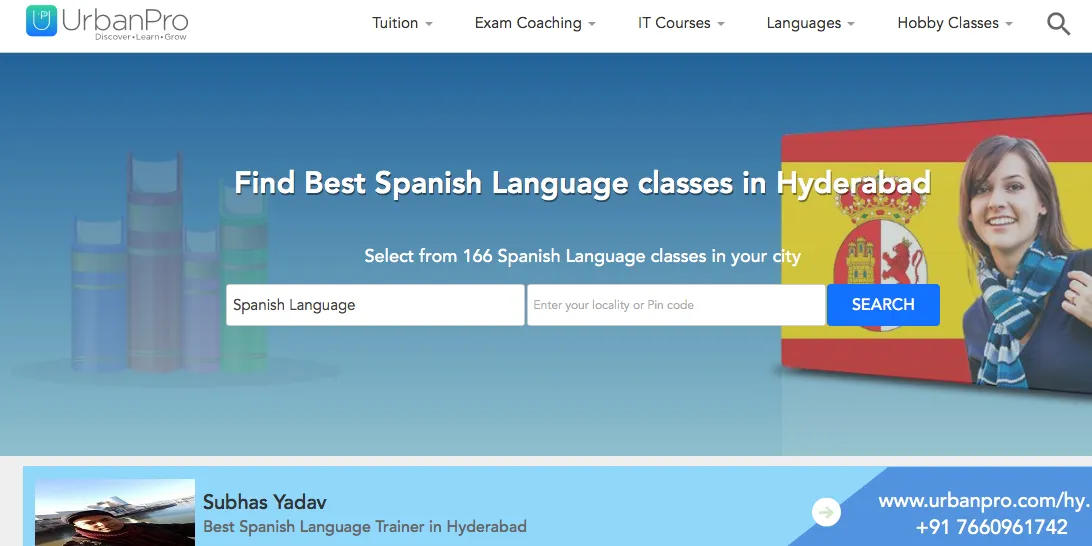Open the UrbanPro logo home link
The width and height of the screenshot is (1092, 546).
tap(107, 22)
